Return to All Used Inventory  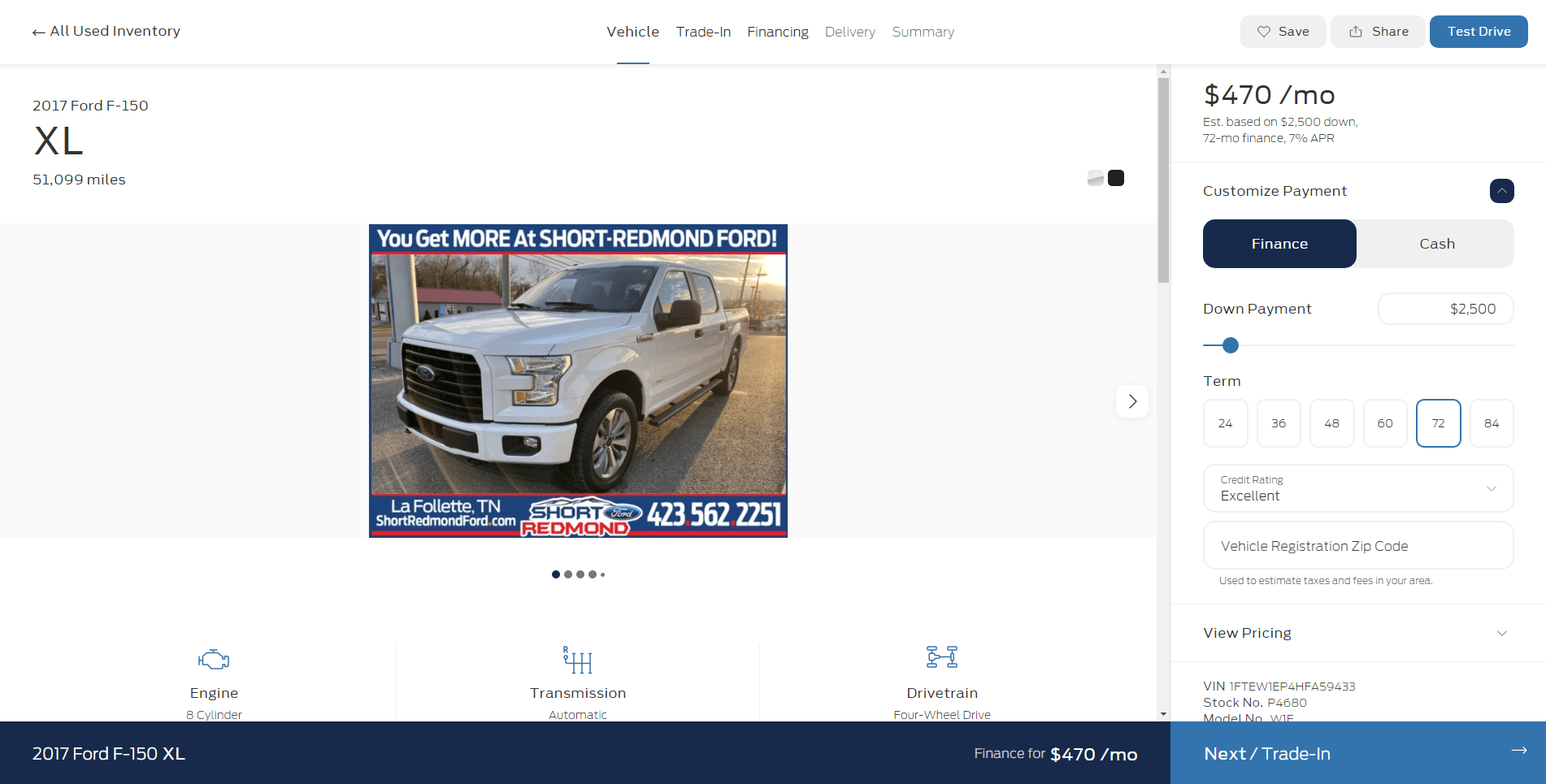coord(115,31)
